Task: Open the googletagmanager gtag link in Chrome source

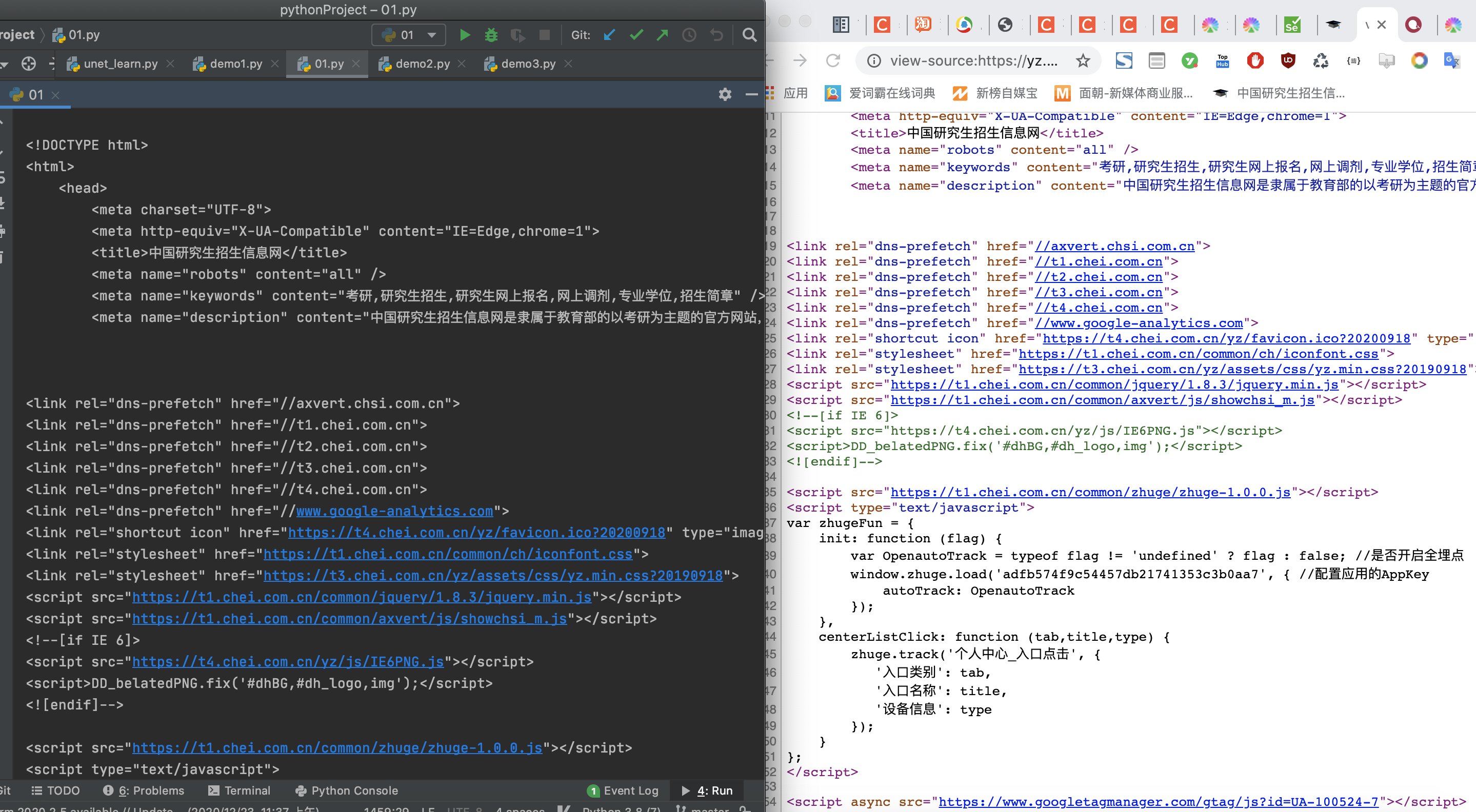Action: (1158, 802)
